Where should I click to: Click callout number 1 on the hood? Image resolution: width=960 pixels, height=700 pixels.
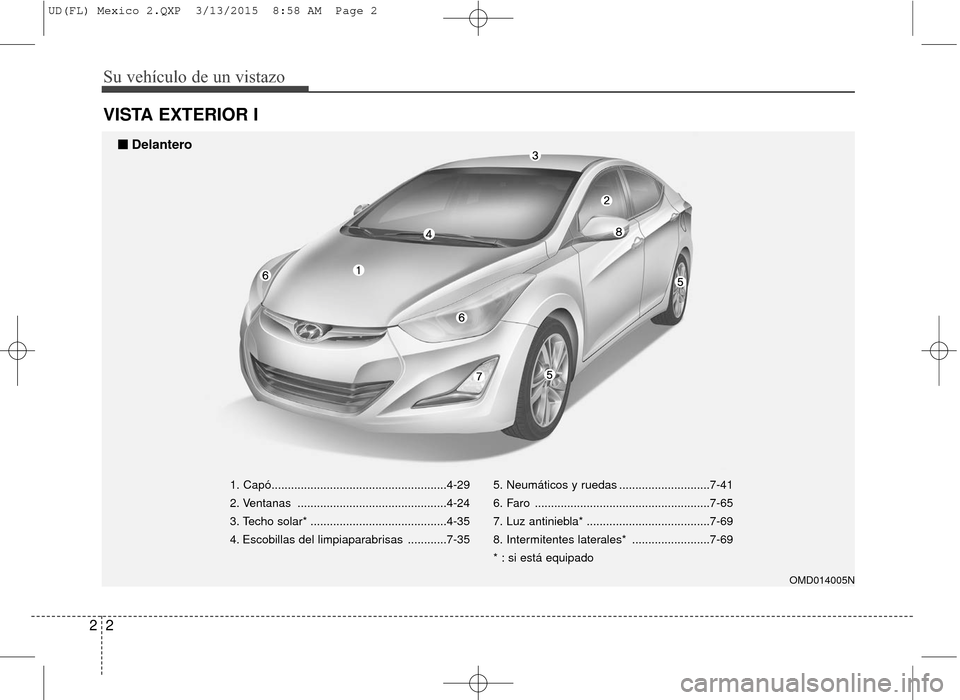(x=358, y=269)
